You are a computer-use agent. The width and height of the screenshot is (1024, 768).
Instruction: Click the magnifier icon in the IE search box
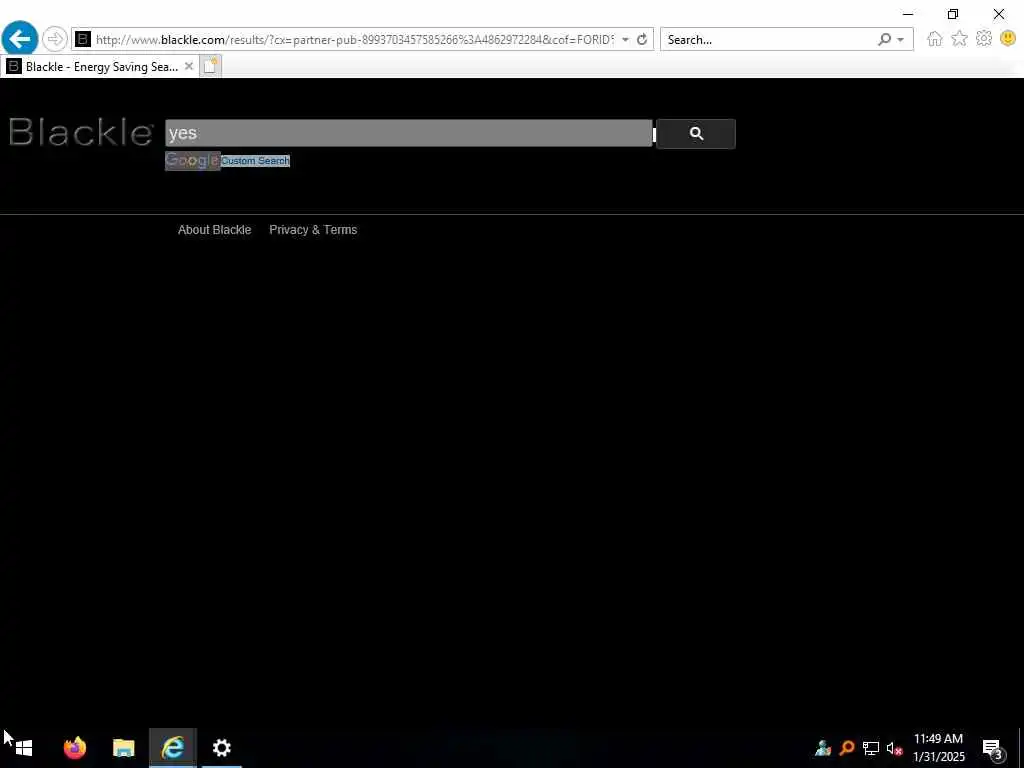[884, 39]
